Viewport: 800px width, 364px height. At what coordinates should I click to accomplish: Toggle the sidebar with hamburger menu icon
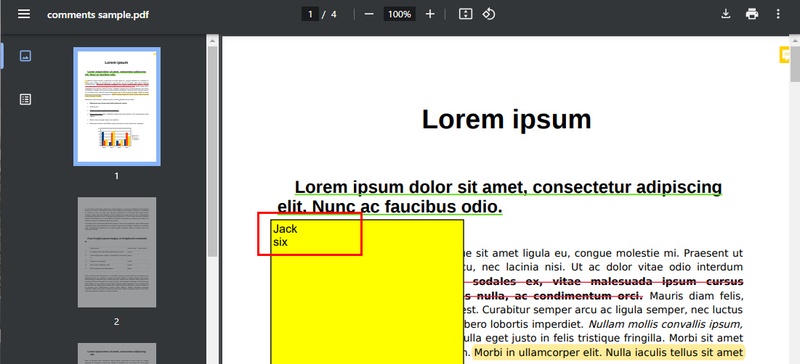(24, 14)
